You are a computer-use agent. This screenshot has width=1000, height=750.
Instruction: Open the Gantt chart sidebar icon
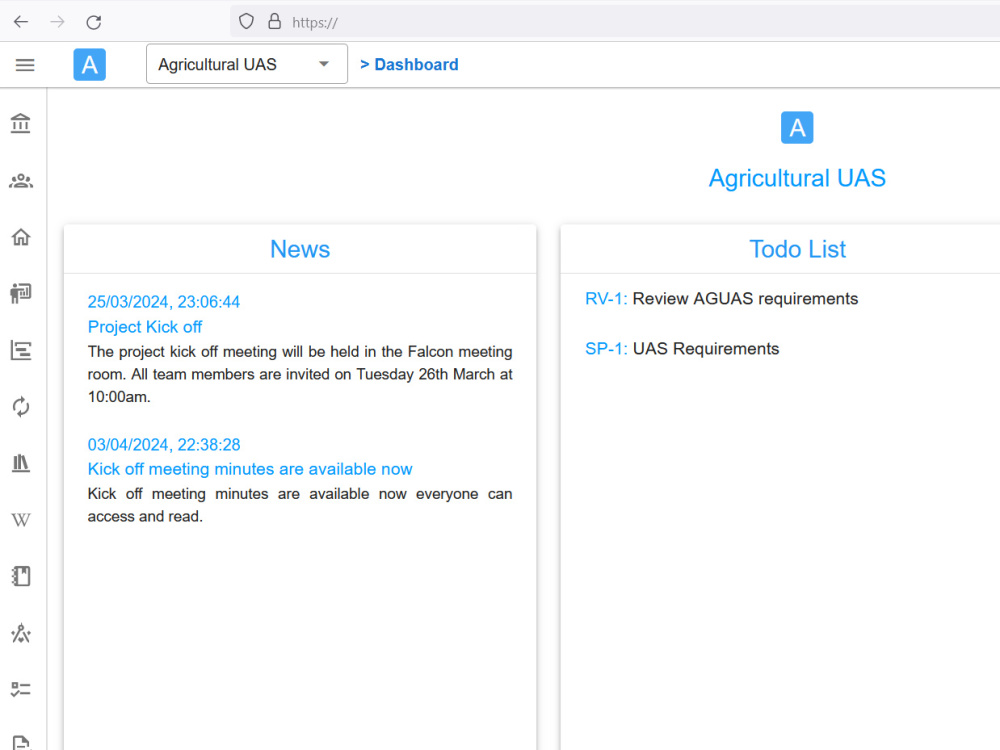(20, 350)
